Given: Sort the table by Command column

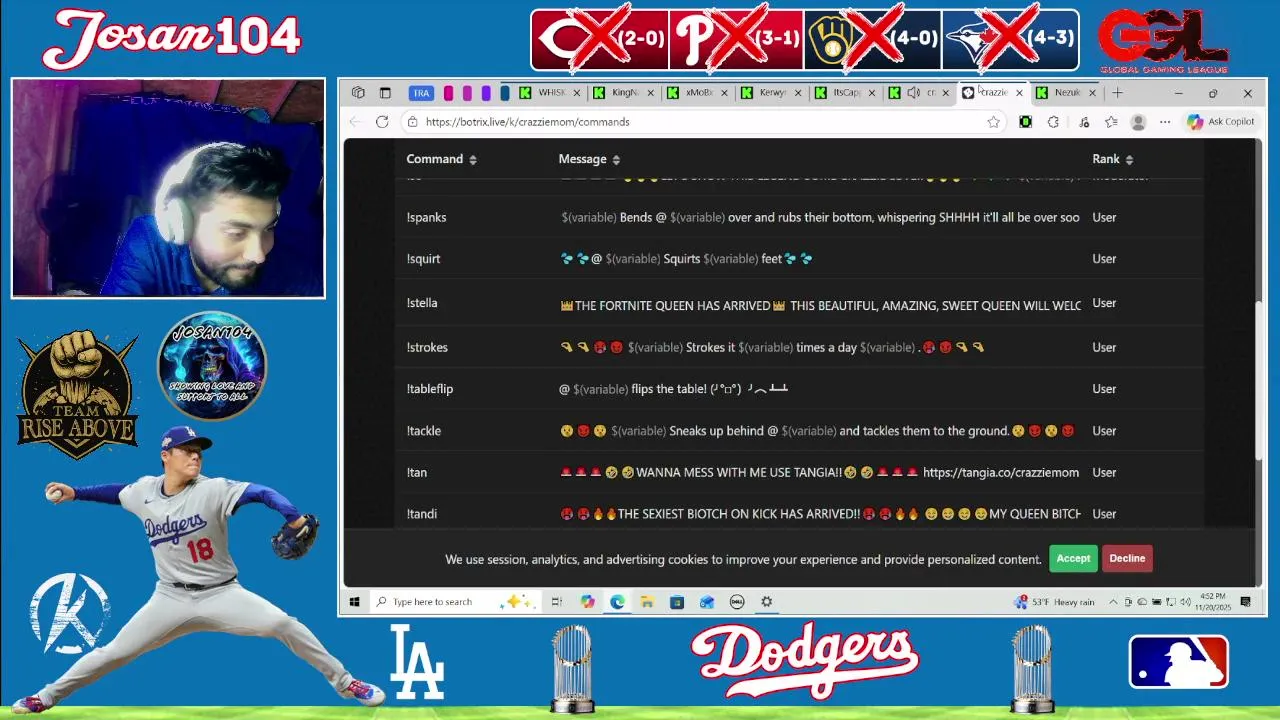Looking at the screenshot, I should (441, 159).
